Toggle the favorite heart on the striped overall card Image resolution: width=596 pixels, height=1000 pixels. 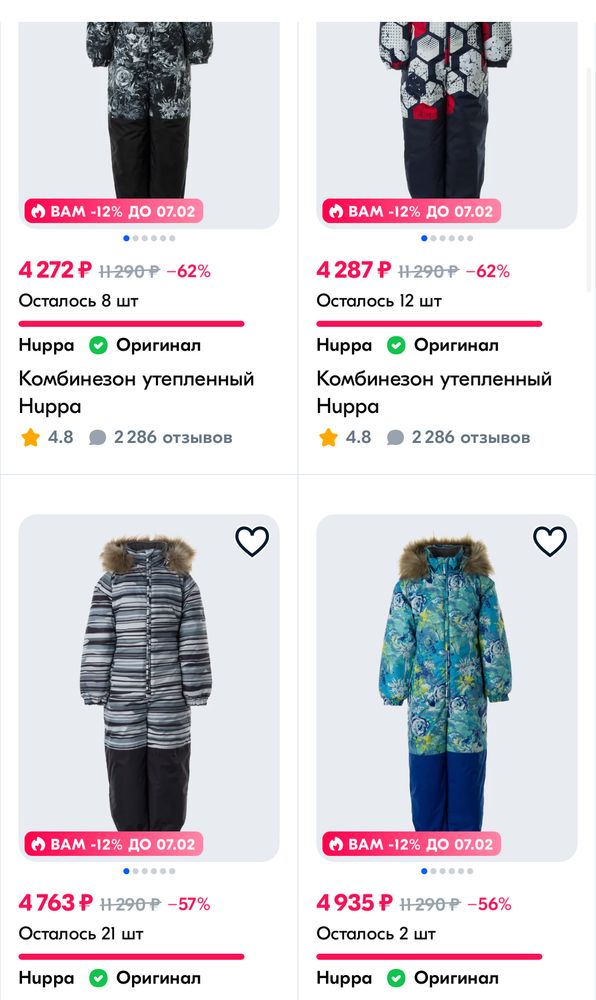click(x=252, y=541)
